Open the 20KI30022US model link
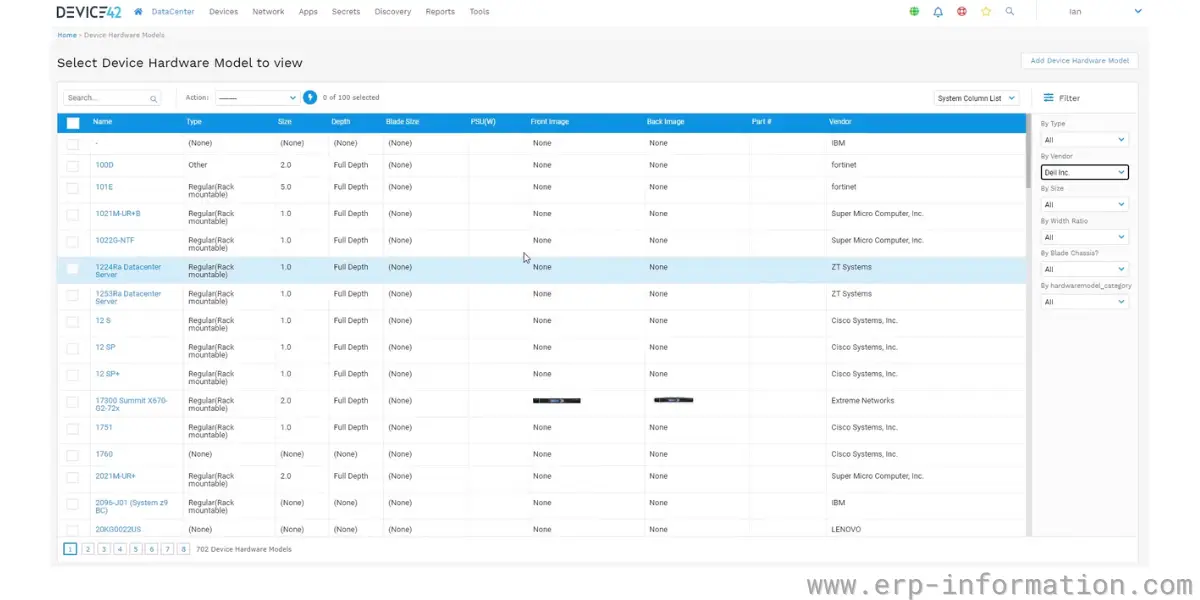The image size is (1200, 600). point(118,529)
